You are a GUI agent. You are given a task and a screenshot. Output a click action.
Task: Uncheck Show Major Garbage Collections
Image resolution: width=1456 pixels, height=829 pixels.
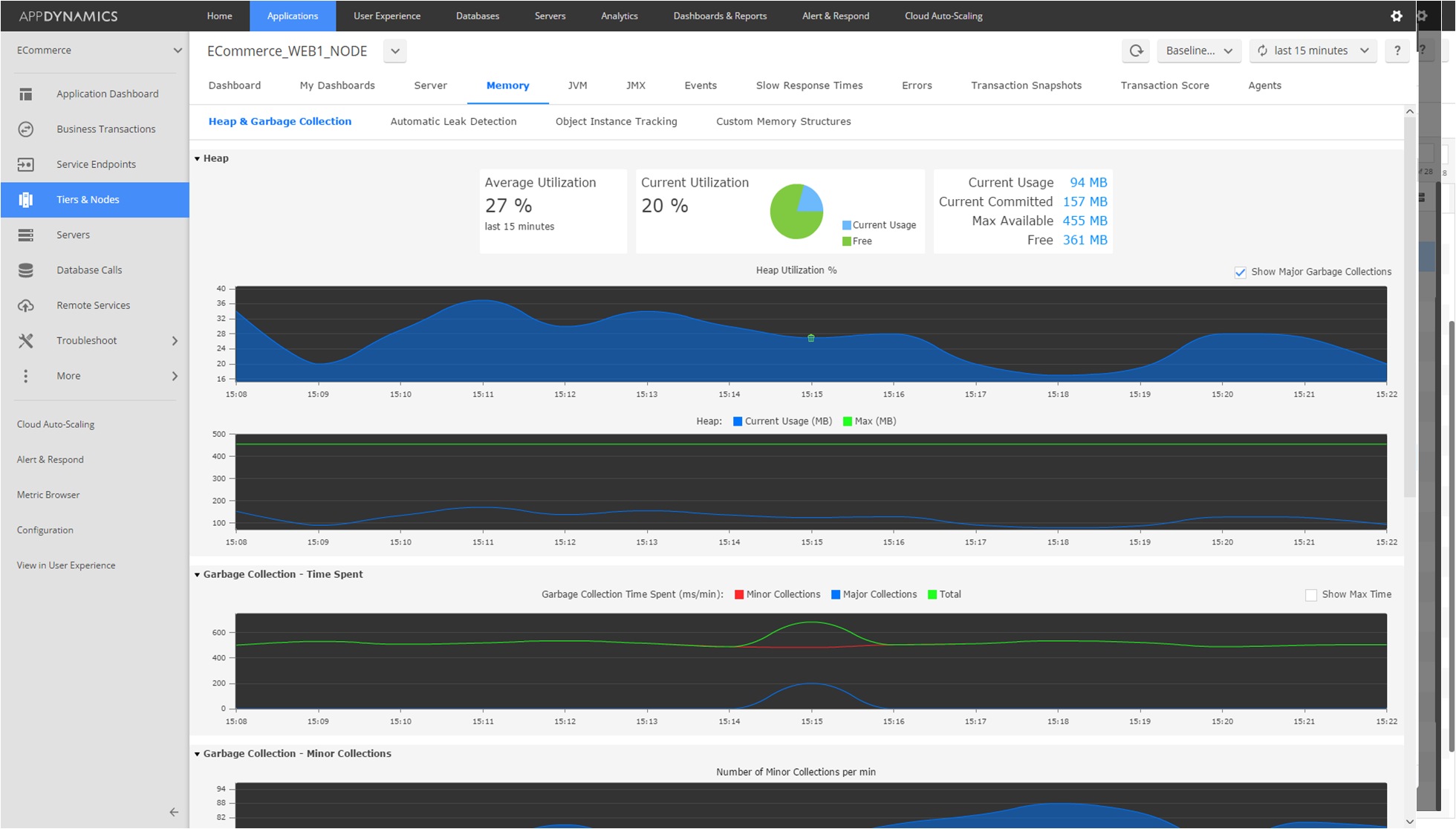pyautogui.click(x=1240, y=273)
